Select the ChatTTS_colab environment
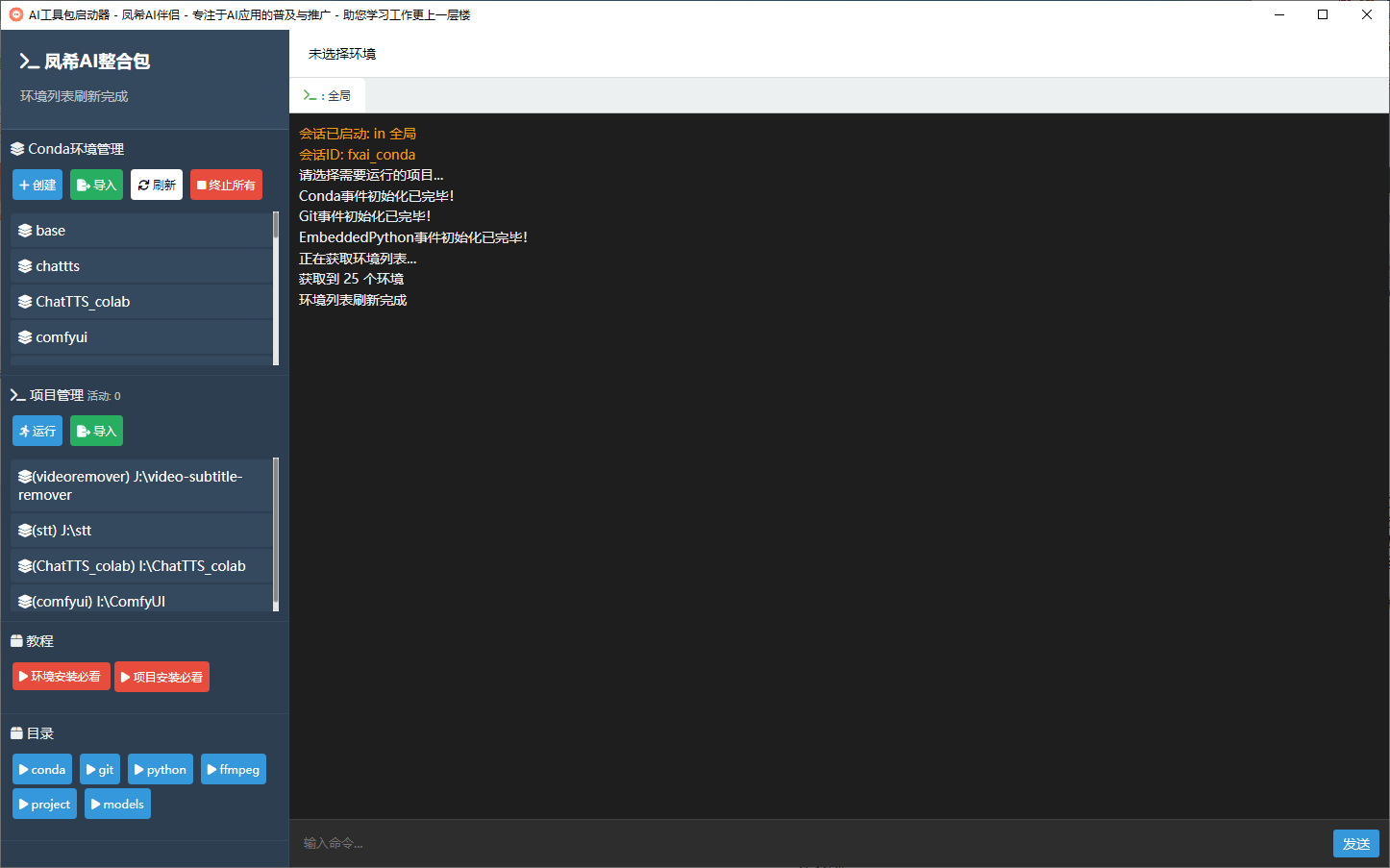 click(x=141, y=302)
